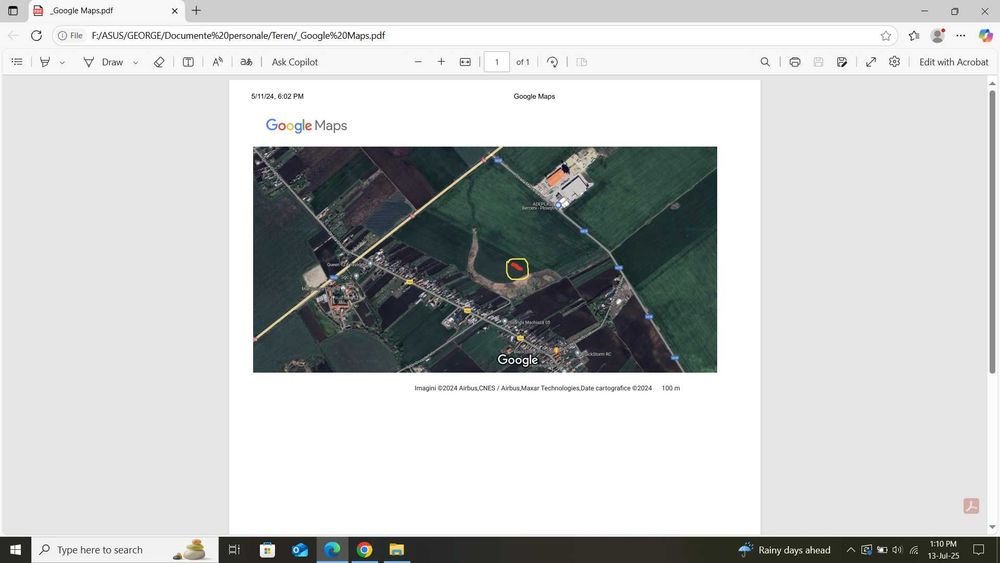Screen dimensions: 1000x563
Task: Show hidden tray icons chevron
Action: tap(851, 550)
